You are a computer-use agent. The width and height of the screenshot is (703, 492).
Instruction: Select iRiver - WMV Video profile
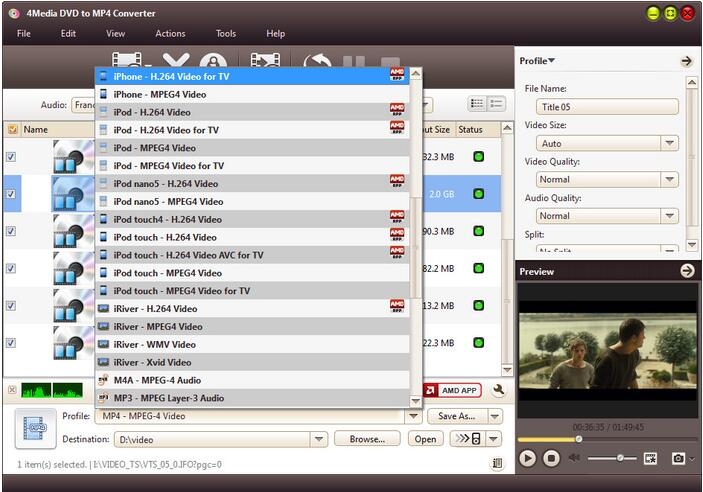point(252,344)
